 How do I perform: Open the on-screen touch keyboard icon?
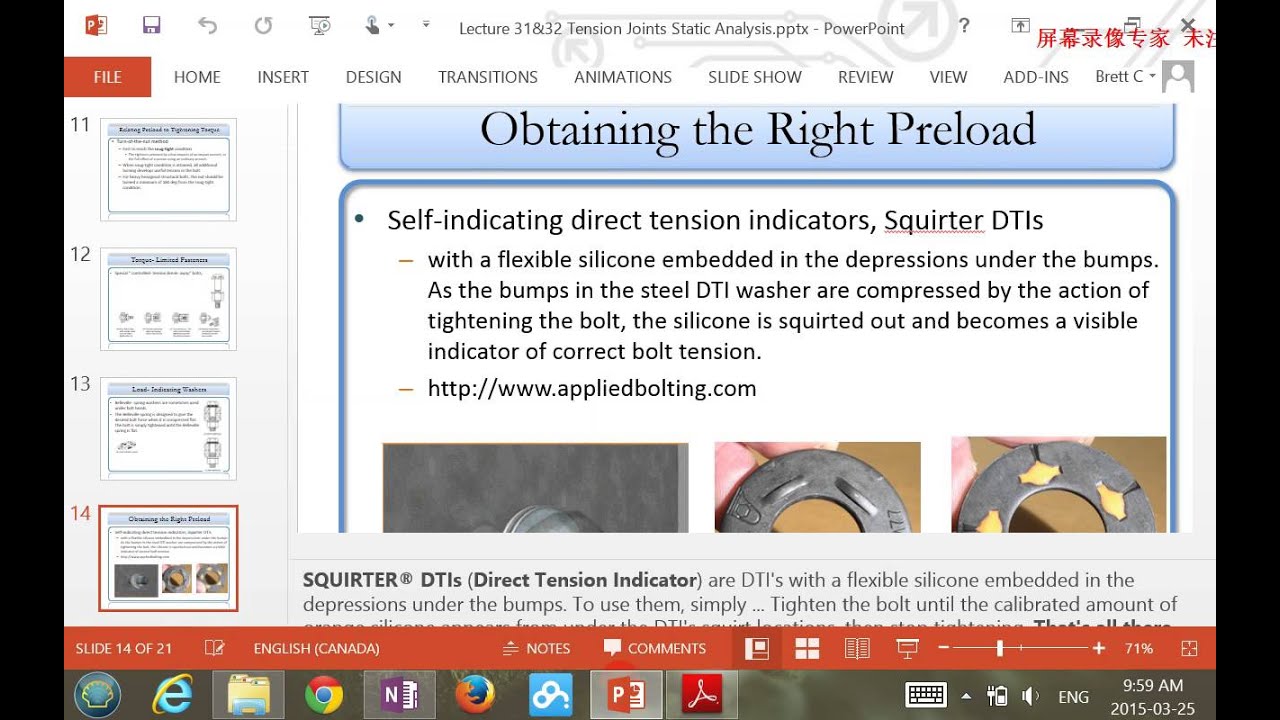pos(925,696)
